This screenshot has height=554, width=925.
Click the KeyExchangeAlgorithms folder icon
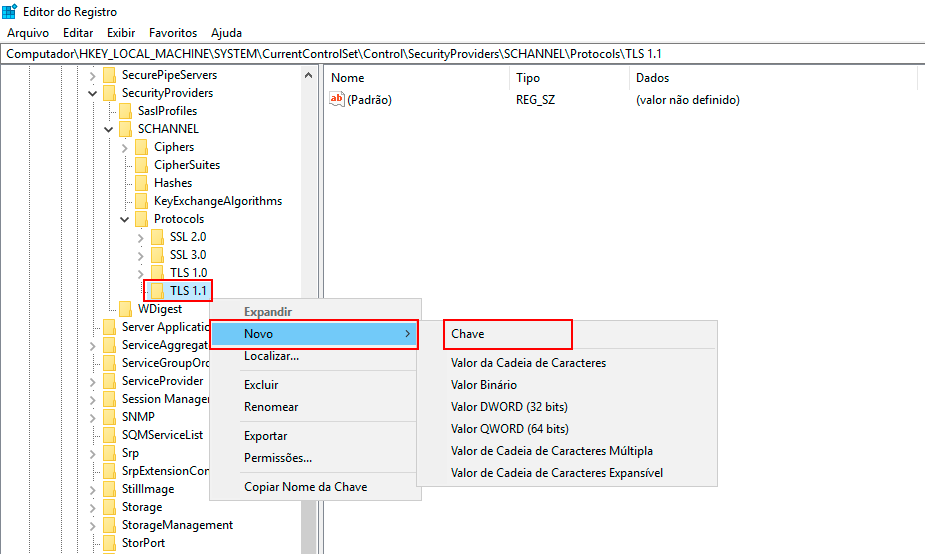pos(141,201)
